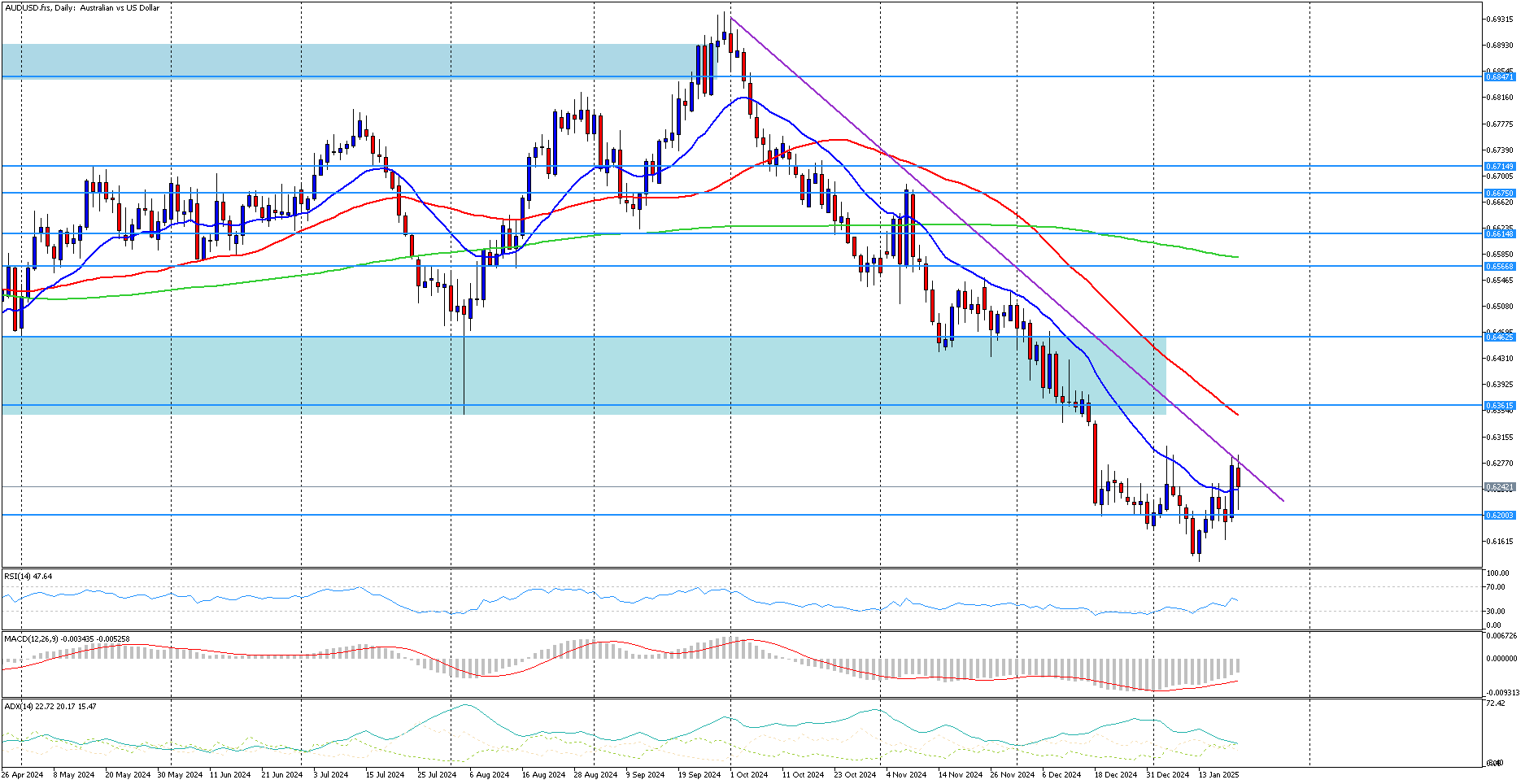This screenshot has height=784, width=1525.
Task: Select the 0.62003 blue price tag
Action: point(1500,515)
